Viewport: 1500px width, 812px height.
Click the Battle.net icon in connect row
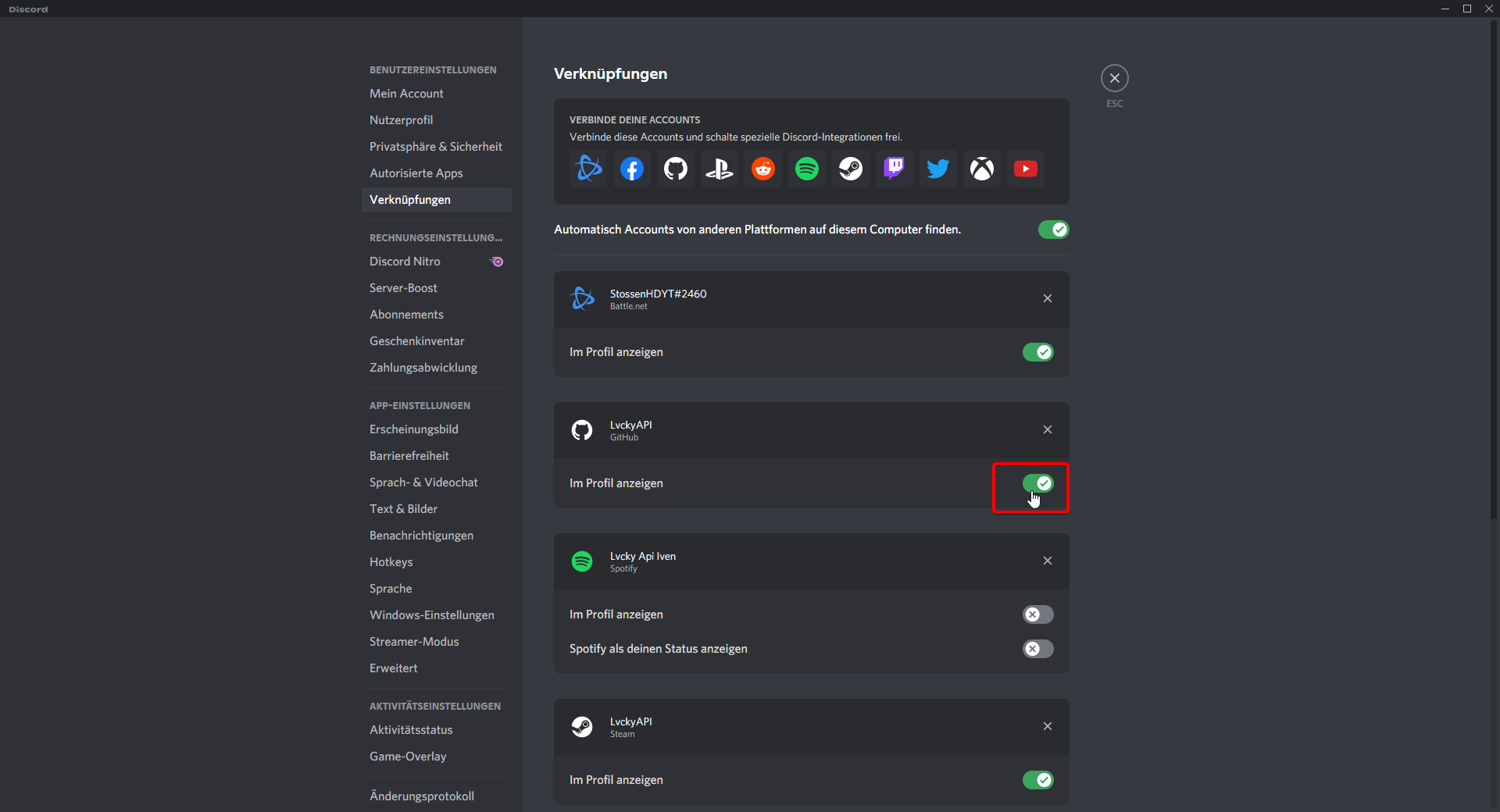pyautogui.click(x=588, y=169)
